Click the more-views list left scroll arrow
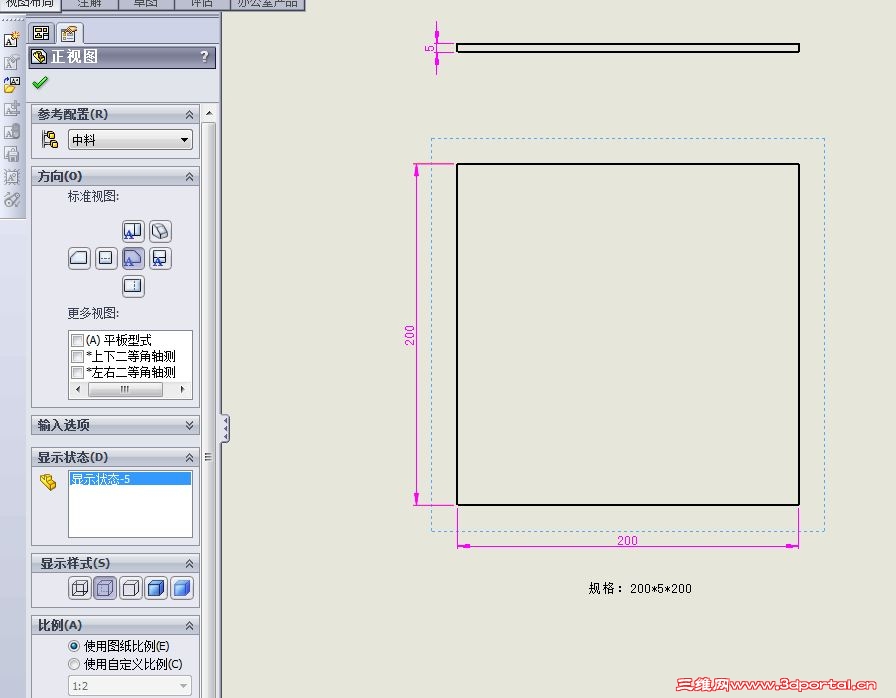Image resolution: width=896 pixels, height=698 pixels. 78,390
